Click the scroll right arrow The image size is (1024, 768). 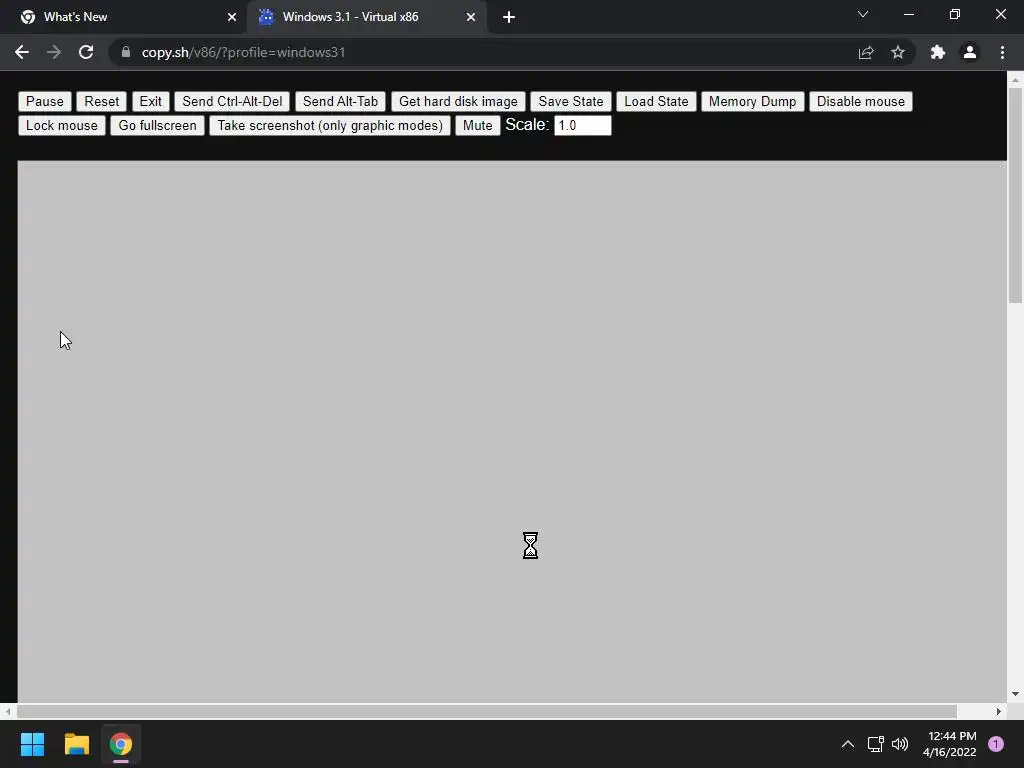click(999, 711)
